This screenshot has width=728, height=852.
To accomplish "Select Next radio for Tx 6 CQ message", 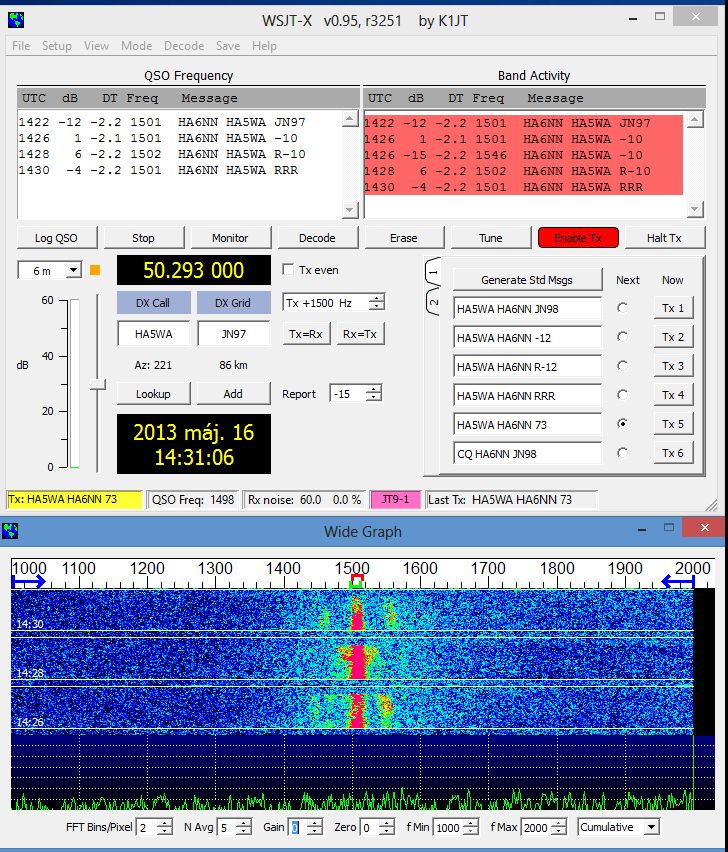I will 623,453.
